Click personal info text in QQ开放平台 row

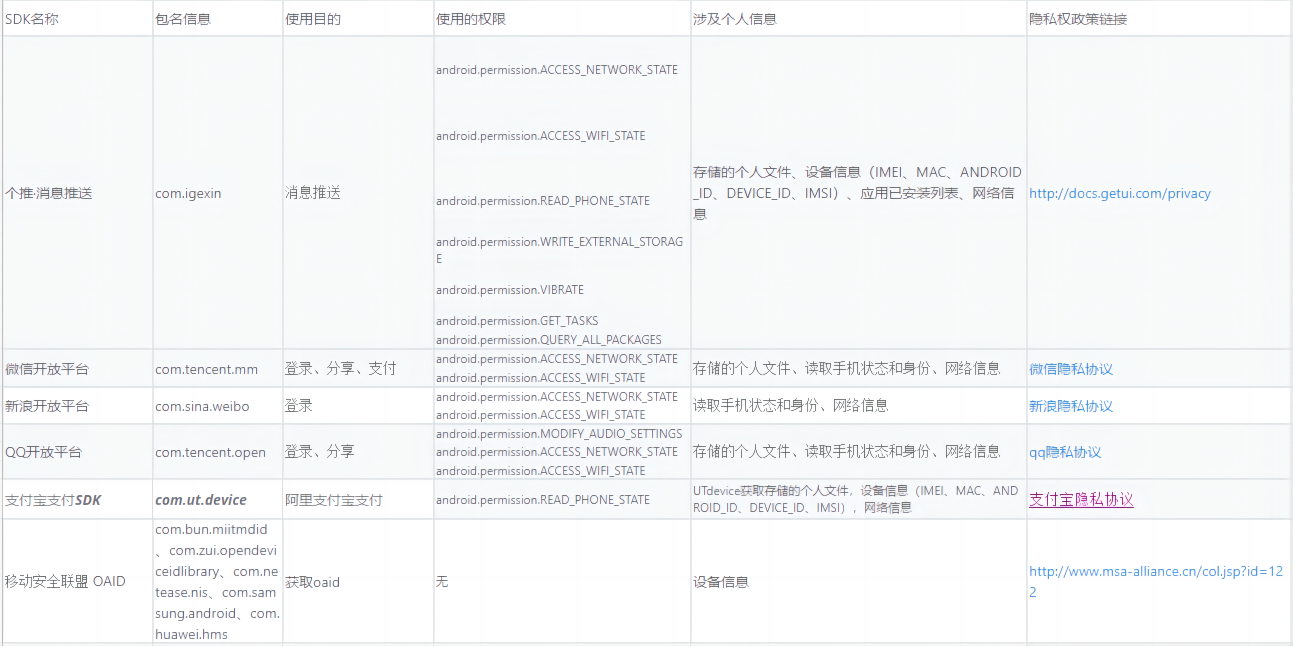pos(847,452)
